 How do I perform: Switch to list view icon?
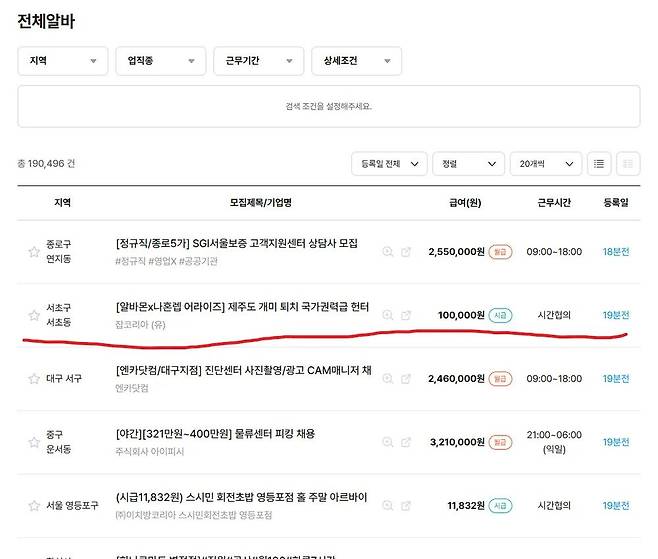[x=599, y=164]
